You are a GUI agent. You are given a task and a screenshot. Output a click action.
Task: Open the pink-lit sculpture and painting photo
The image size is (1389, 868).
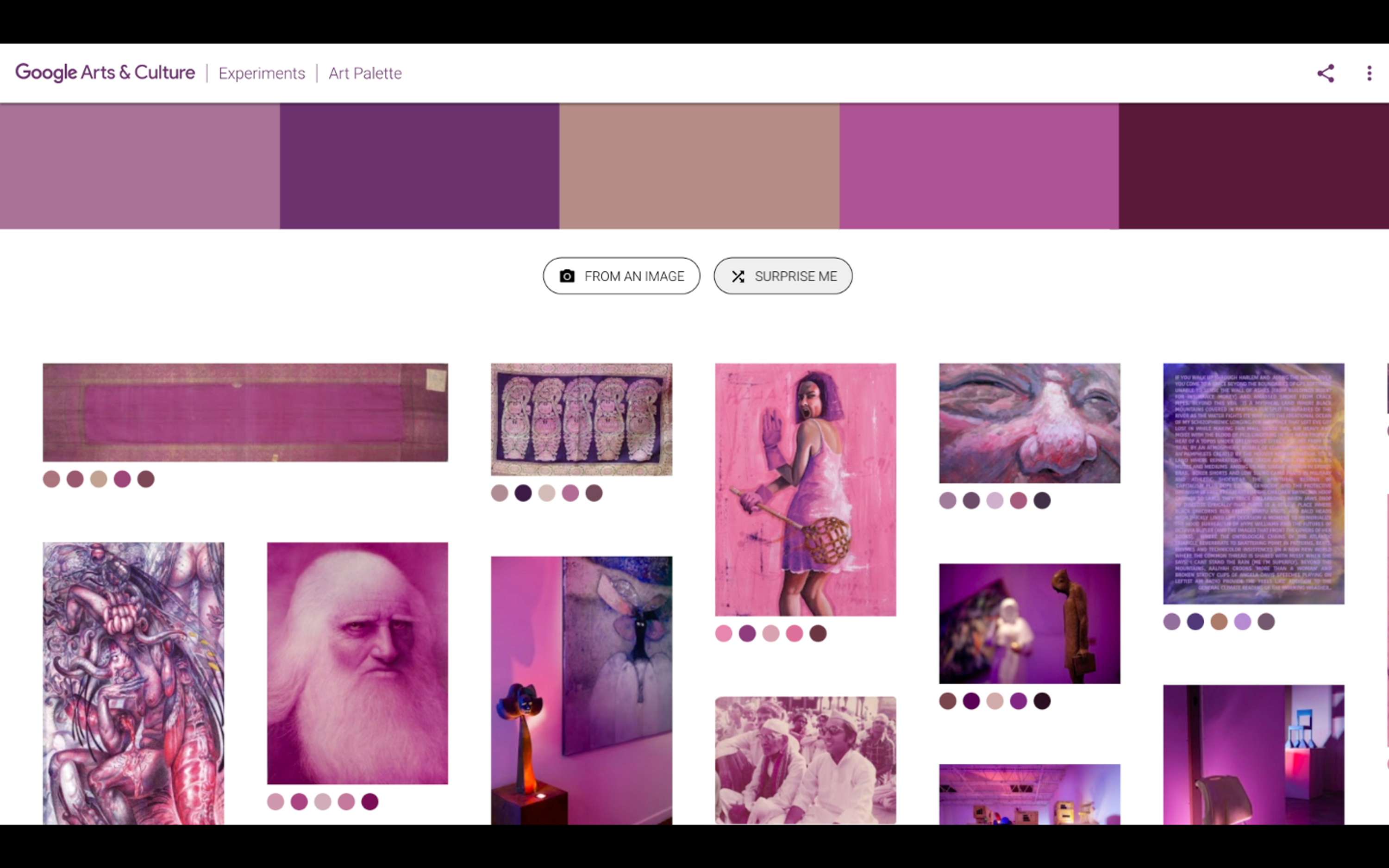coord(582,690)
